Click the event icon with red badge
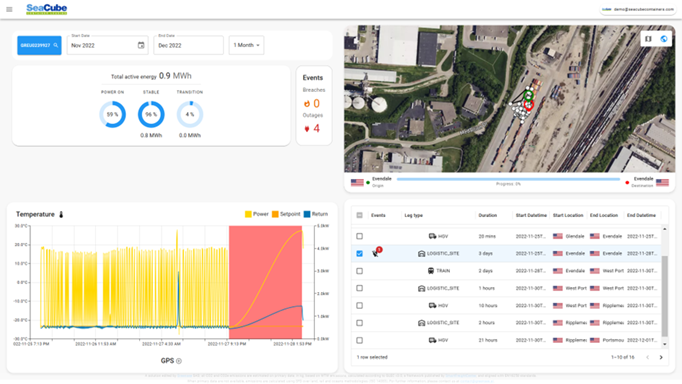Image resolution: width=682 pixels, height=384 pixels. click(377, 252)
